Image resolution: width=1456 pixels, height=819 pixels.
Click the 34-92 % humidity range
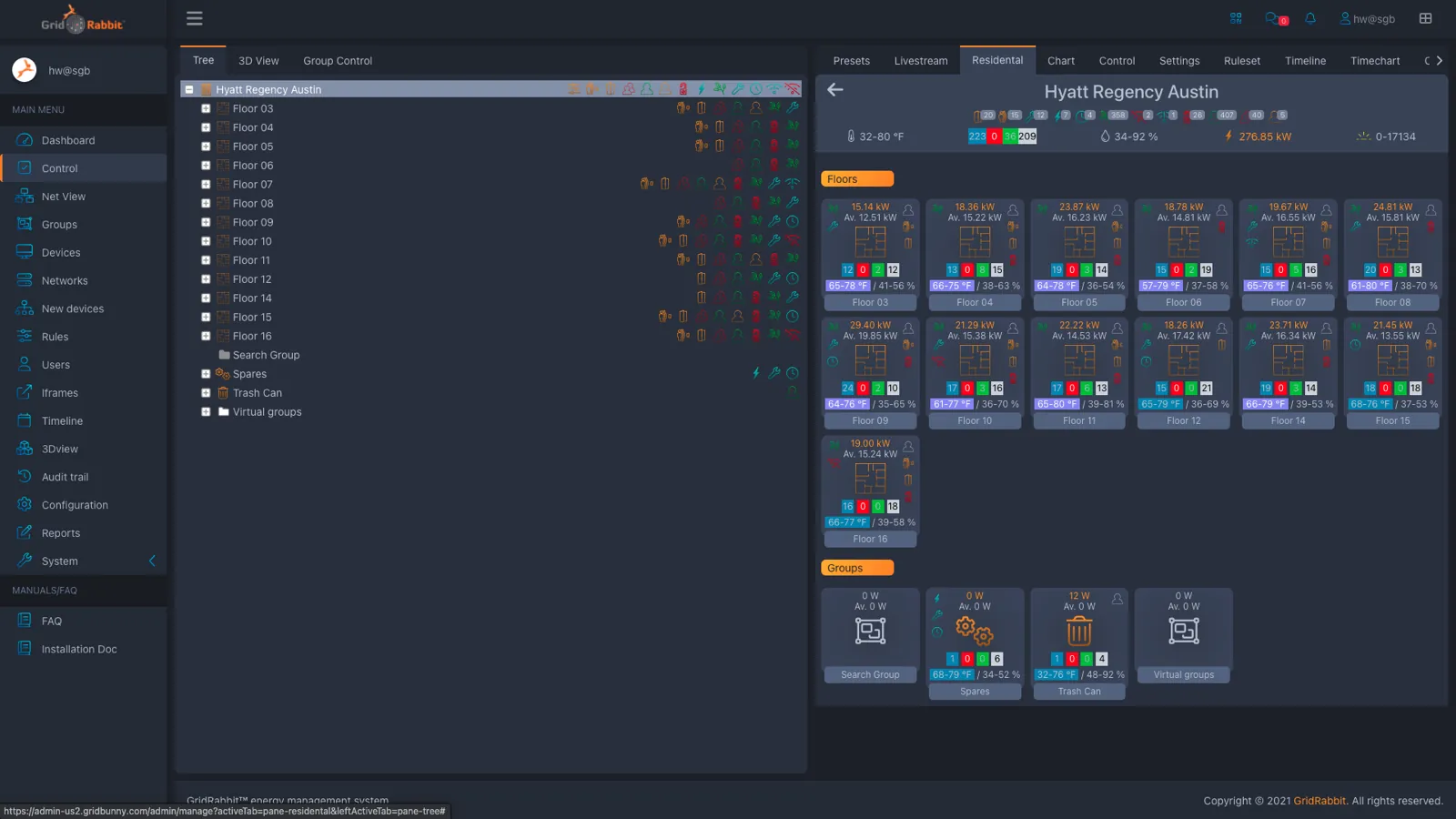coord(1136,136)
